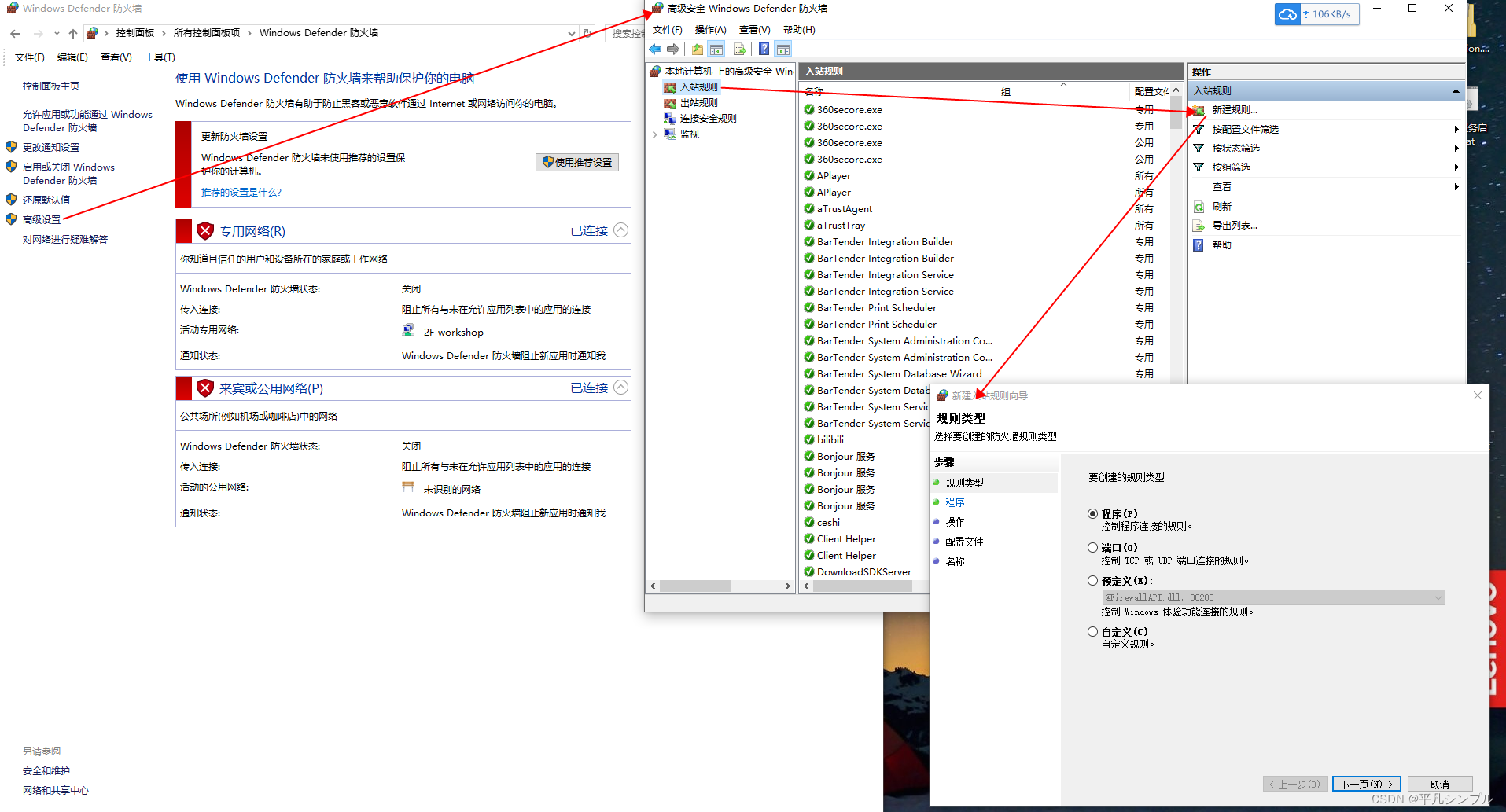This screenshot has height=812, width=1506.
Task: Click 高级设置 in the left sidebar
Action: (42, 220)
